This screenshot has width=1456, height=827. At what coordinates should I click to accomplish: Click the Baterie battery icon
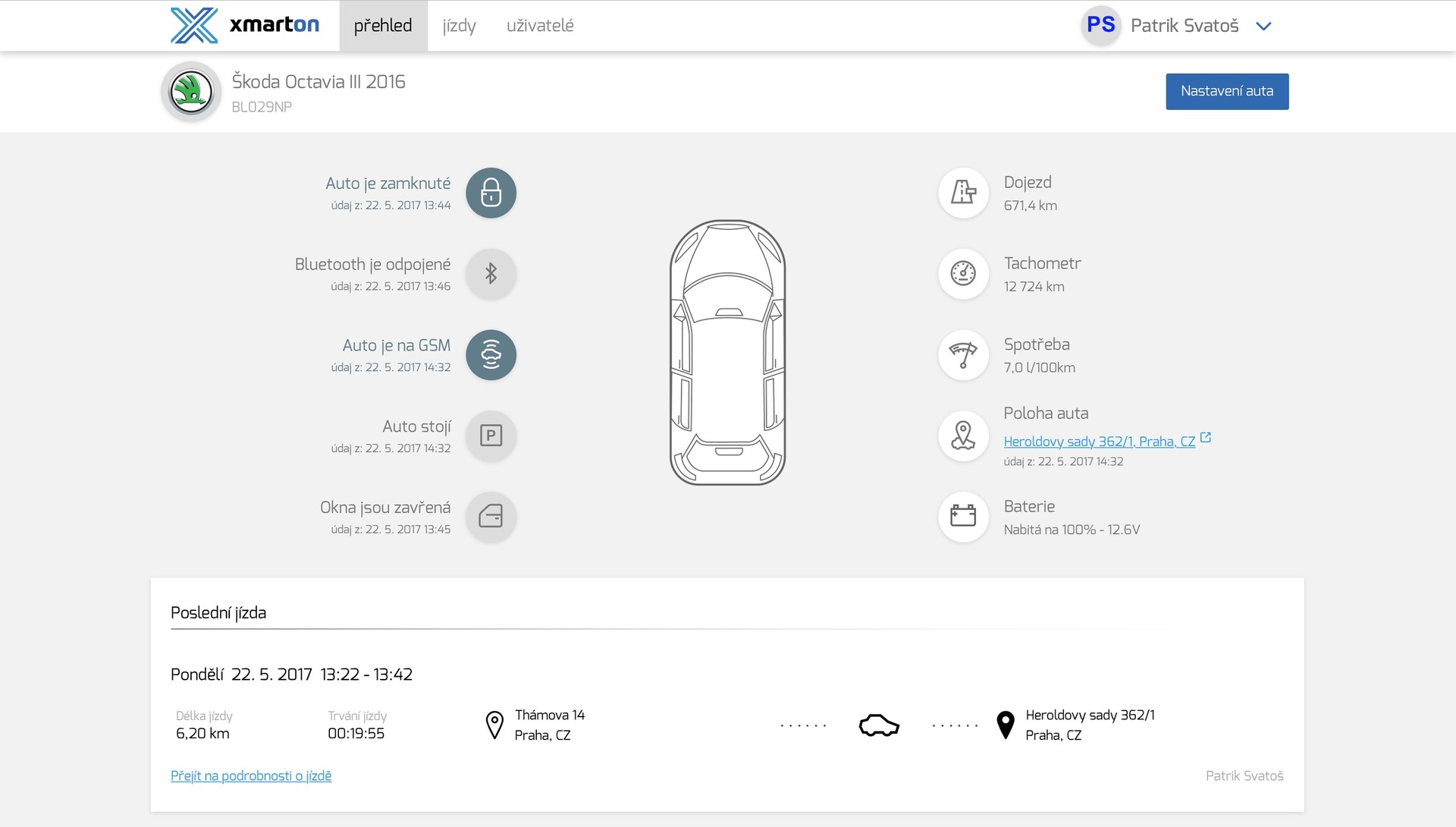[x=963, y=517]
